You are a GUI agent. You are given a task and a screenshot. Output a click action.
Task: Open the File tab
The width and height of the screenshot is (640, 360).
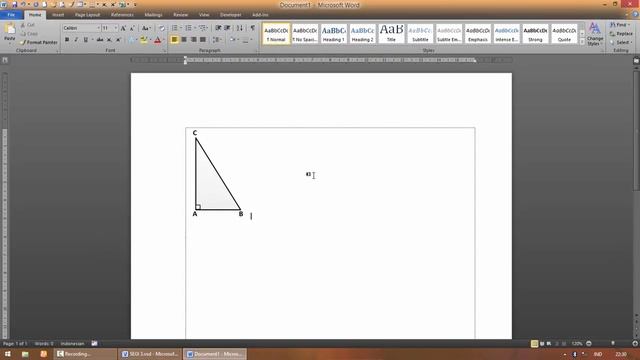11,15
